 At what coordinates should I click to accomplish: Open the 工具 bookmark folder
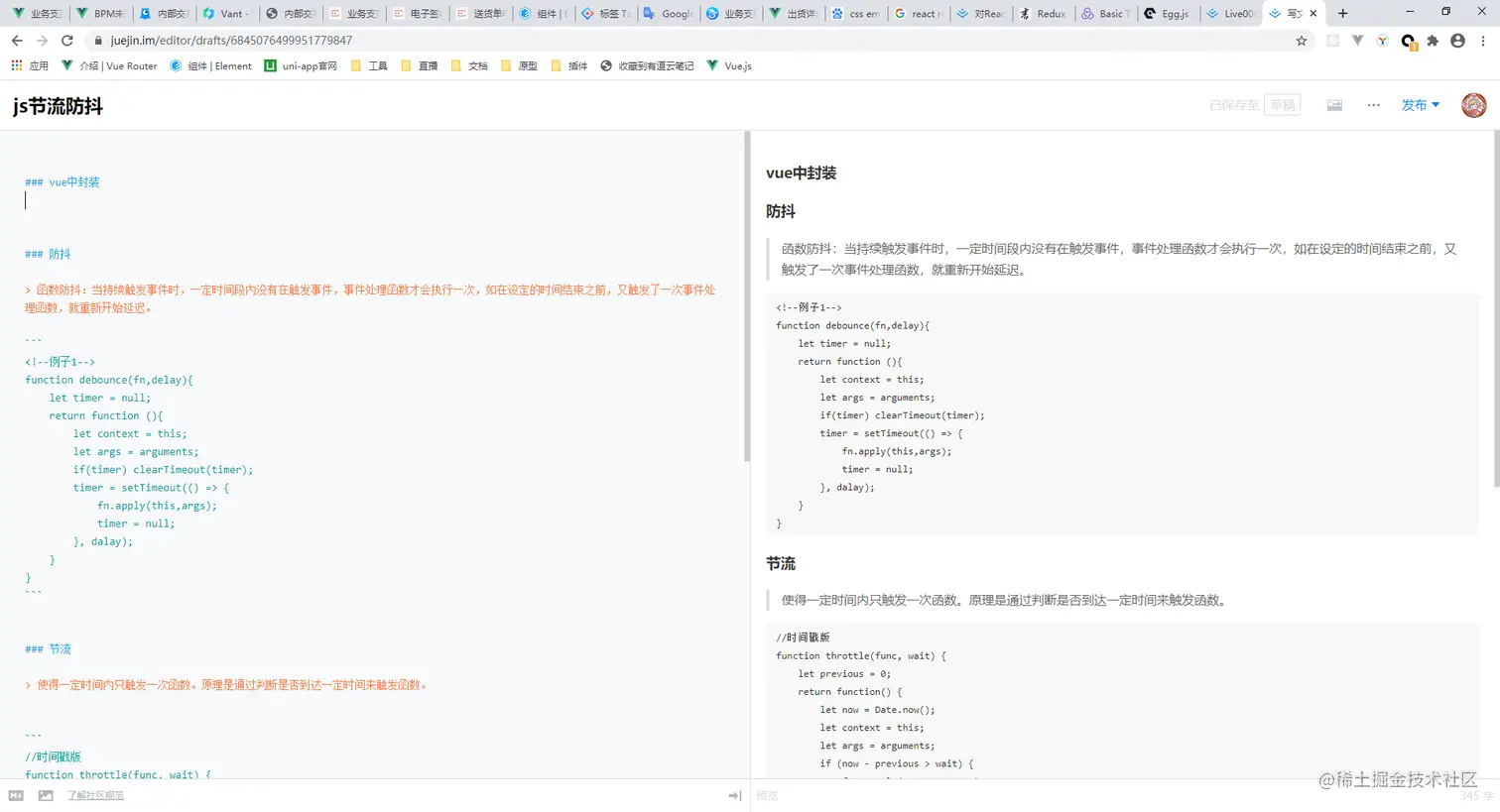[369, 65]
